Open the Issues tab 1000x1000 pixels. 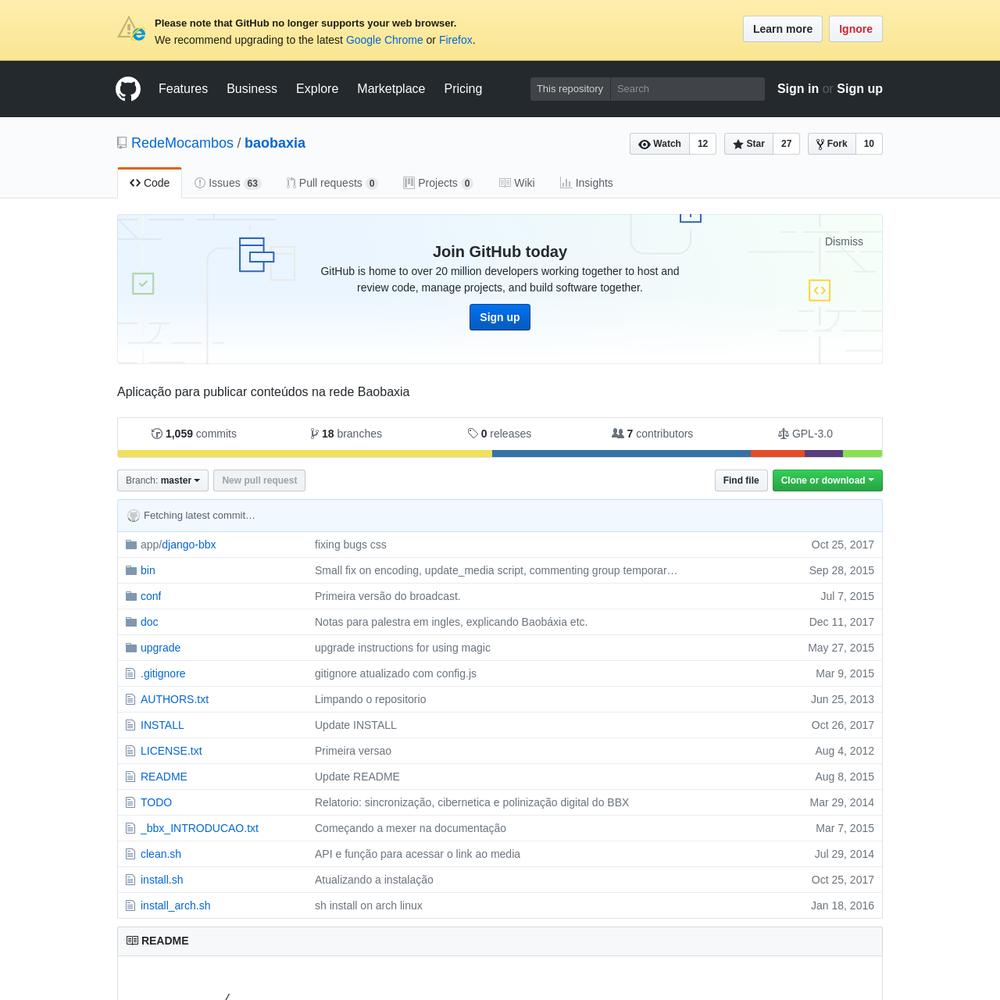click(227, 183)
